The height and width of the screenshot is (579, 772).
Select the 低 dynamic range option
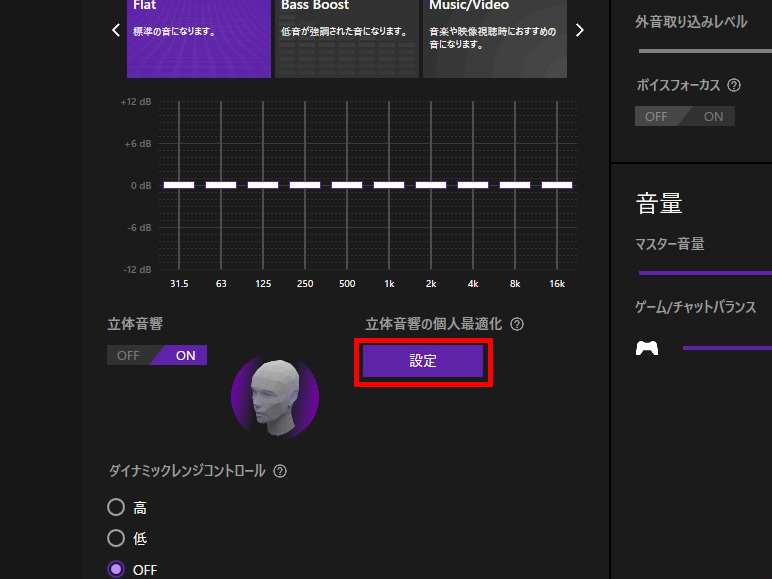117,539
